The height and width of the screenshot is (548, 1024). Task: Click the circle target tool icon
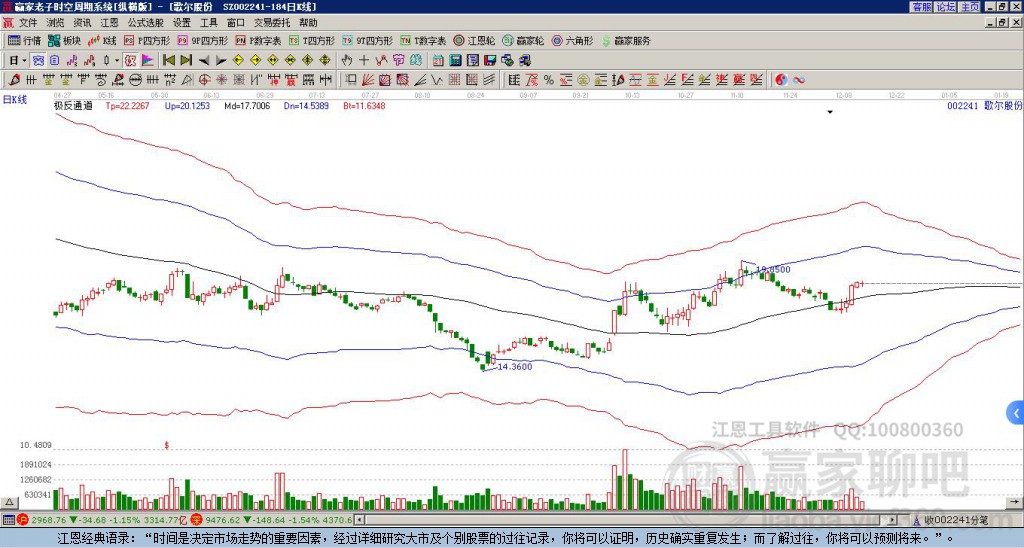coord(204,80)
